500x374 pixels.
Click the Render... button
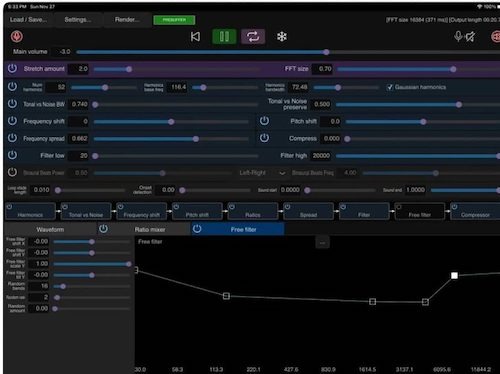tap(127, 20)
